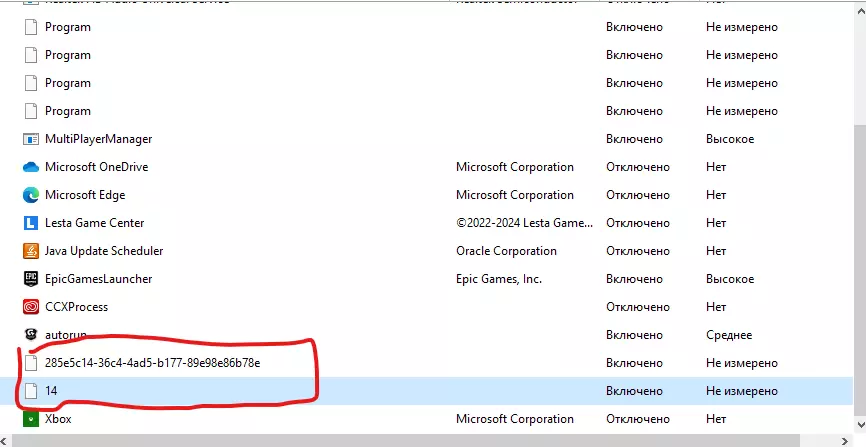Screen dimensions: 866x447
Task: Click Нет impact in Lesta Game Center row
Action: pos(716,223)
